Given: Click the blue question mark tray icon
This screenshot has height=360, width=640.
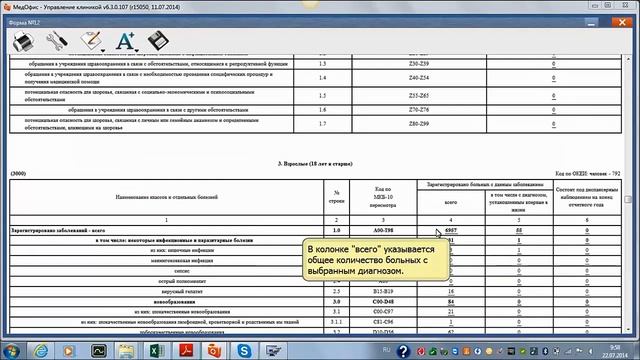Looking at the screenshot, I should click(403, 351).
